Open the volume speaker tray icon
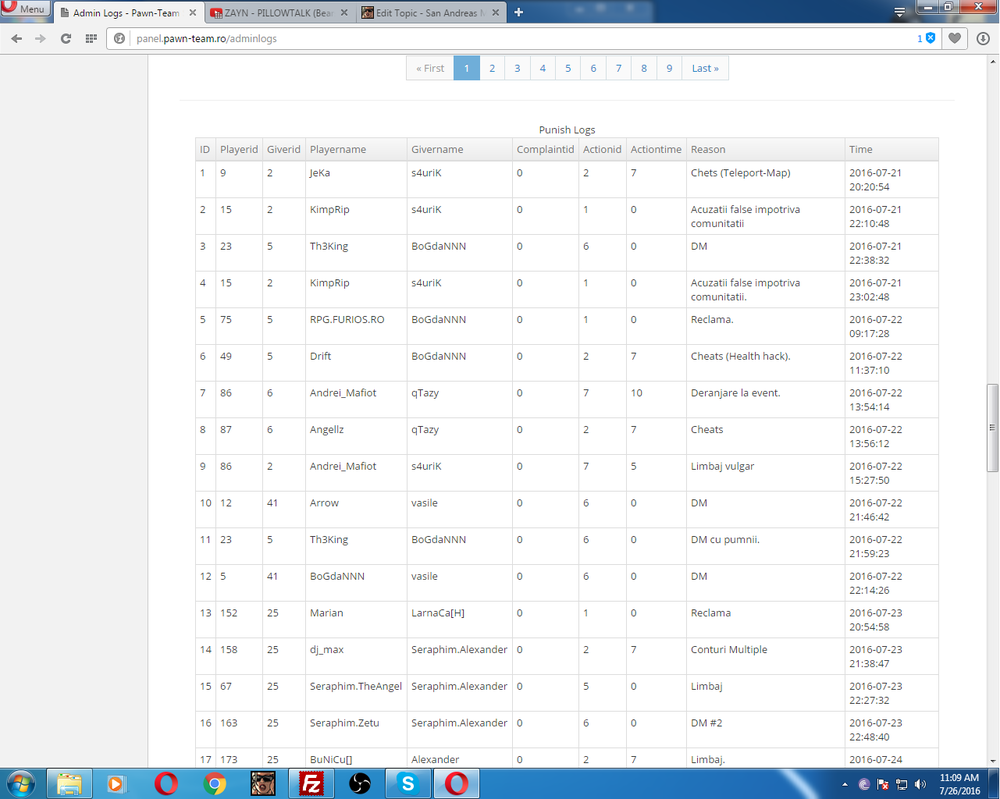Viewport: 1000px width, 799px height. 920,784
